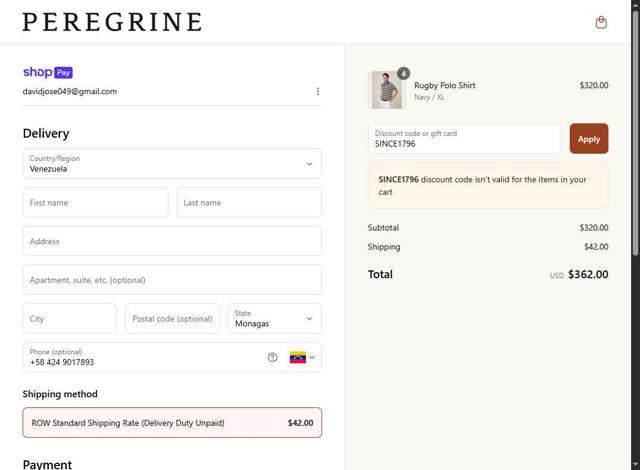Click the phone field help question icon

pos(272,357)
